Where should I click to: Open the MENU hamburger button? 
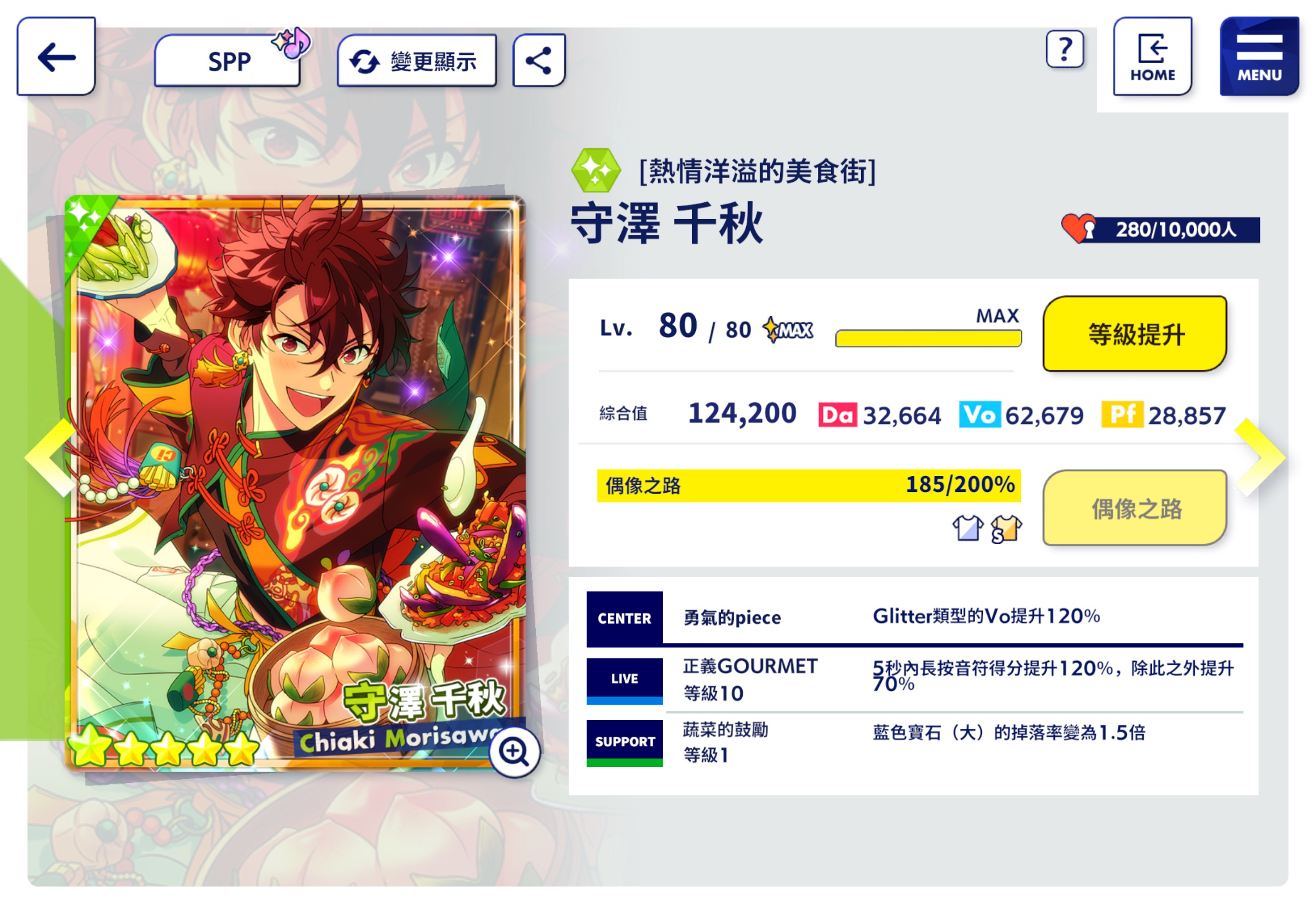[x=1259, y=57]
